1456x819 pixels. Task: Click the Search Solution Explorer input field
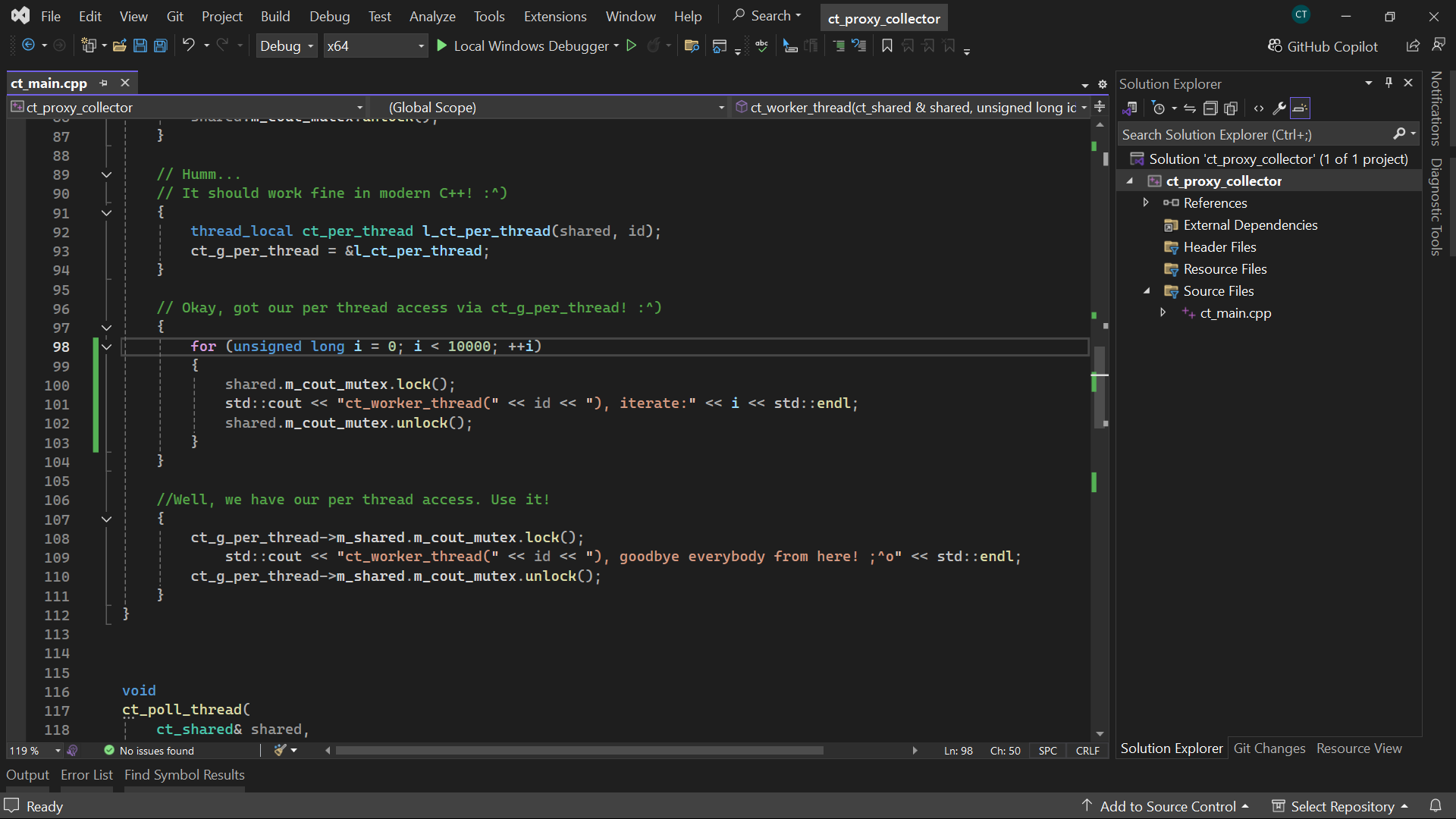[x=1255, y=134]
